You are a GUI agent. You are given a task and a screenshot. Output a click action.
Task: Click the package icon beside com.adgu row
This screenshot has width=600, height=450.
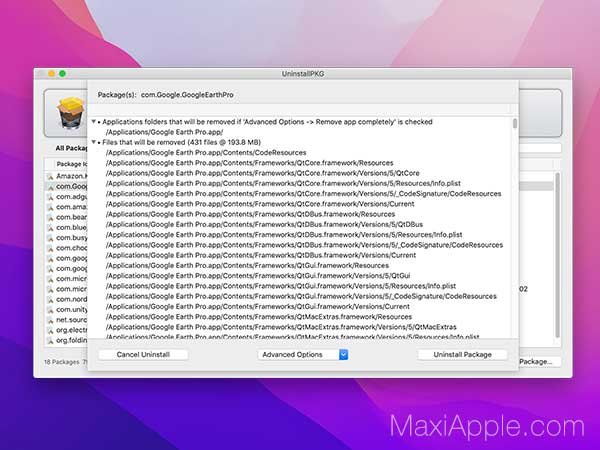click(50, 197)
